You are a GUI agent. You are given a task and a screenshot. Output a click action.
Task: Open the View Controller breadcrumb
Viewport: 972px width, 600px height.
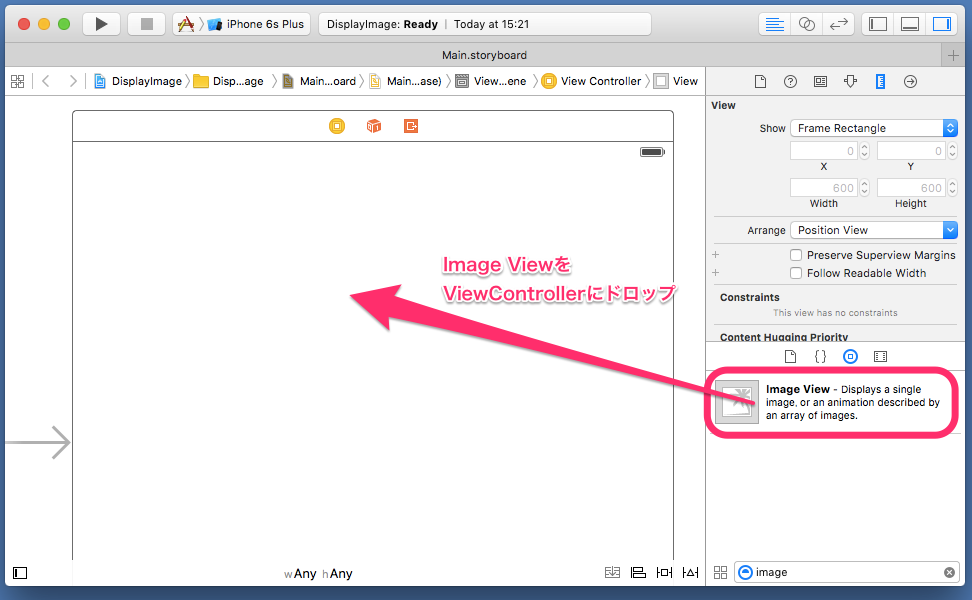coord(591,81)
